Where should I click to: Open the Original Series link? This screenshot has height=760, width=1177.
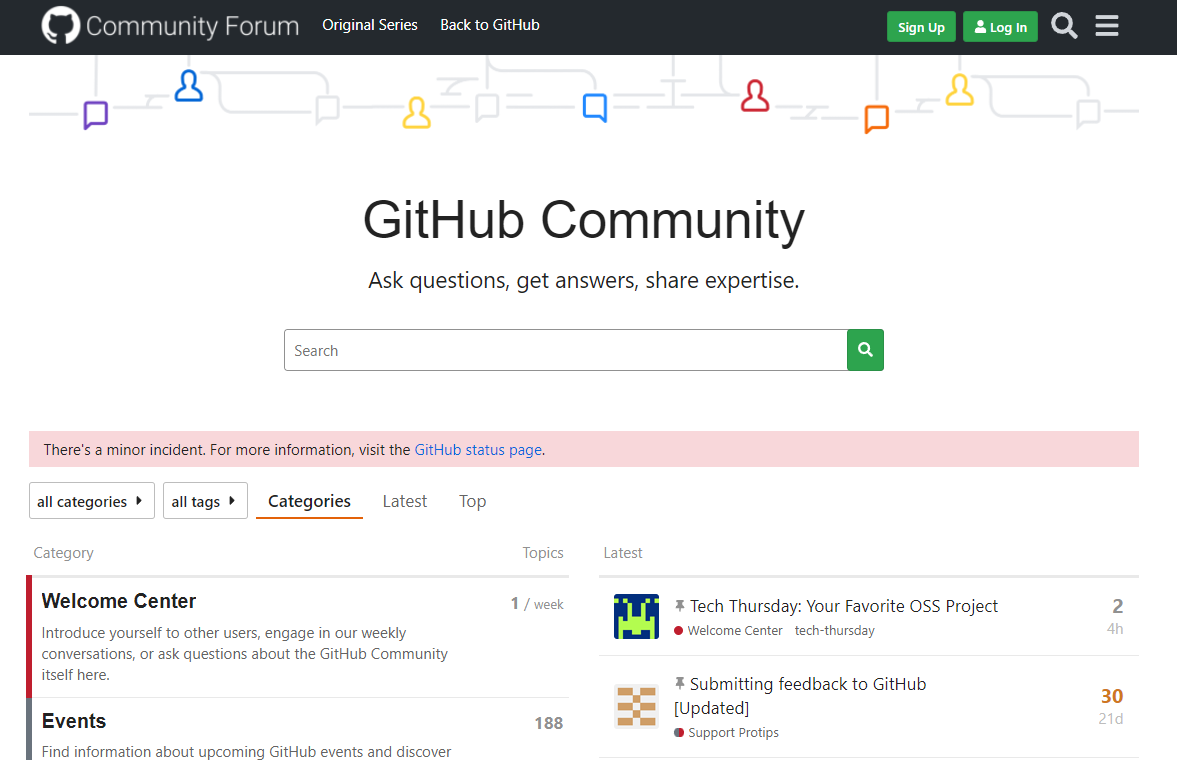tap(370, 25)
